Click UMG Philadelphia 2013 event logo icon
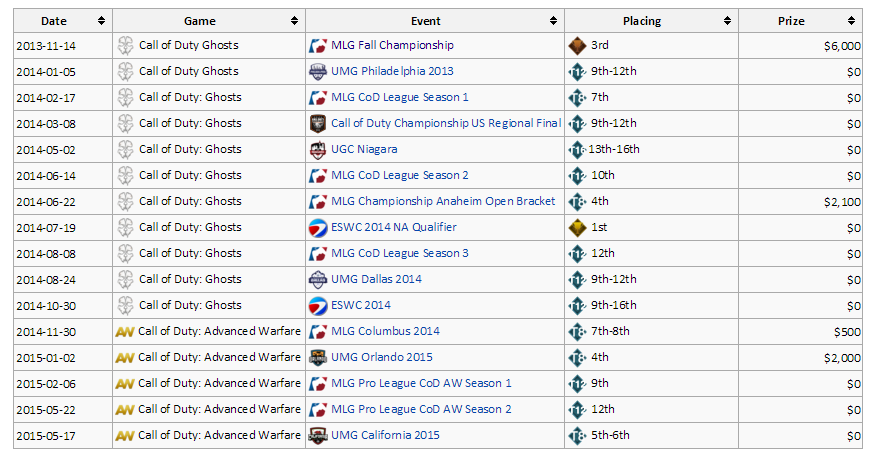The width and height of the screenshot is (873, 457). (x=318, y=72)
